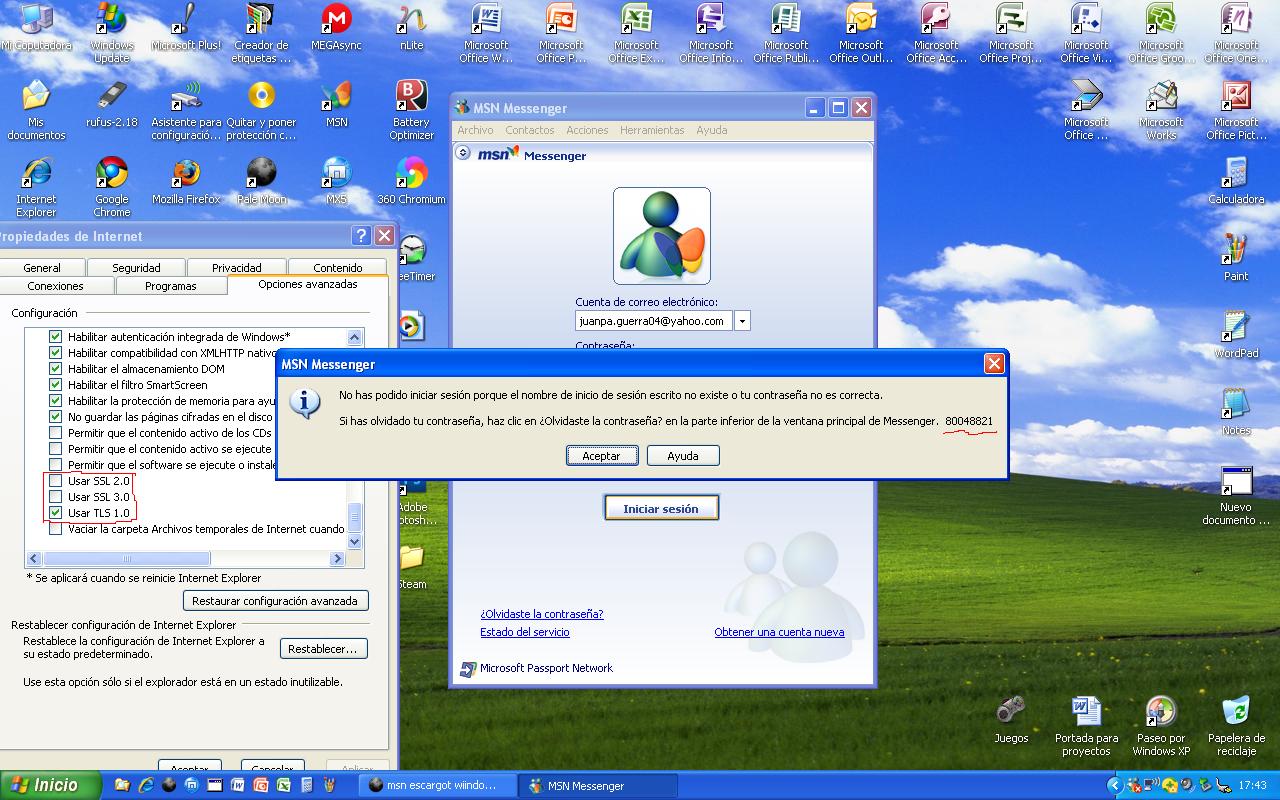Uncheck Usar TLS 1.0 checkbox

[56, 513]
